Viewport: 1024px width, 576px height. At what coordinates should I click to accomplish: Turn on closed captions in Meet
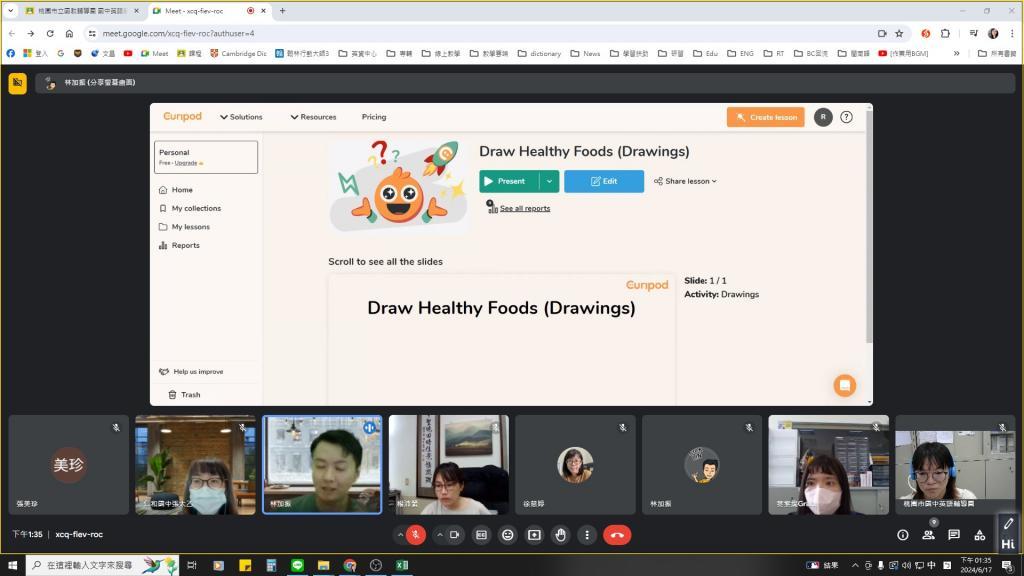(481, 535)
